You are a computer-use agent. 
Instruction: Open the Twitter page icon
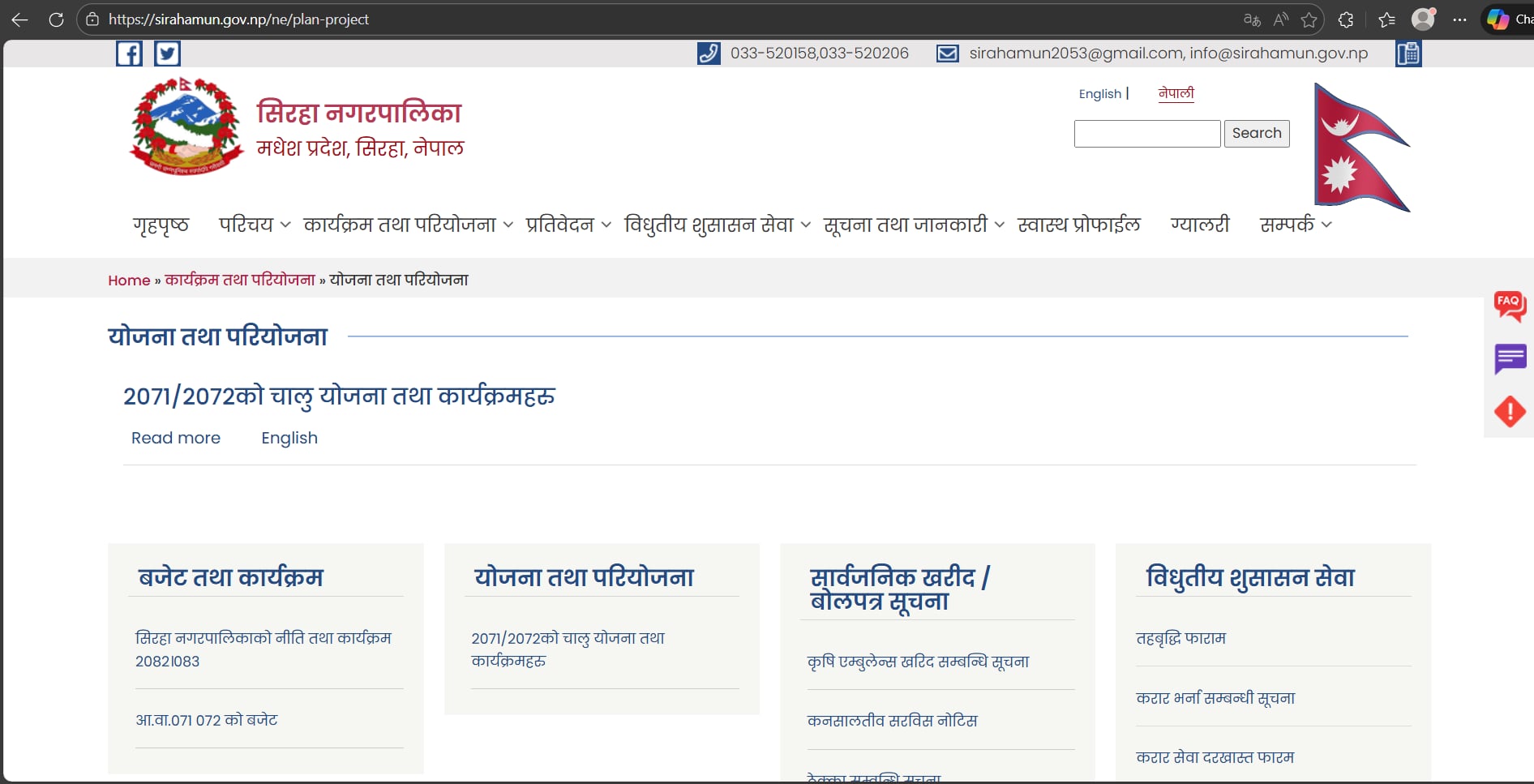pos(167,54)
